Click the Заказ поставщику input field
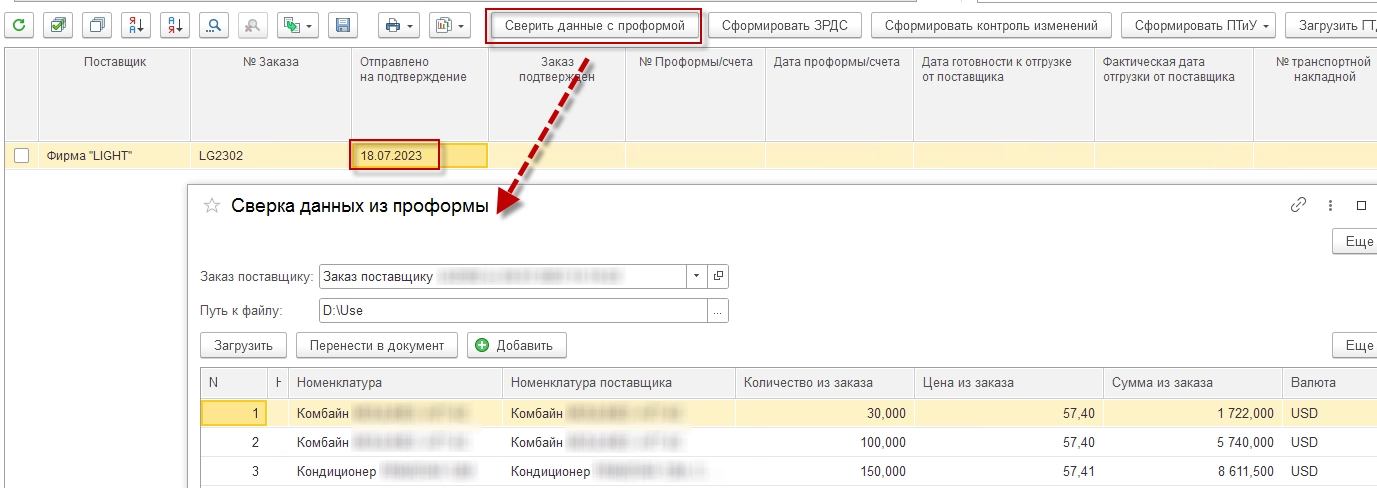Image resolution: width=1377 pixels, height=488 pixels. click(502, 277)
